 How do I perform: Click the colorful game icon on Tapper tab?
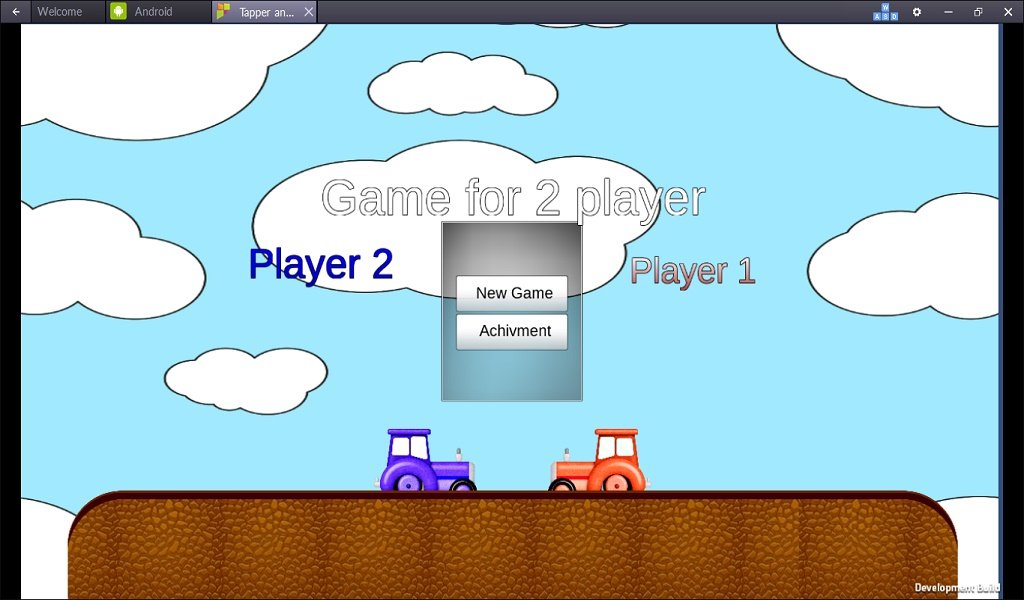(225, 12)
